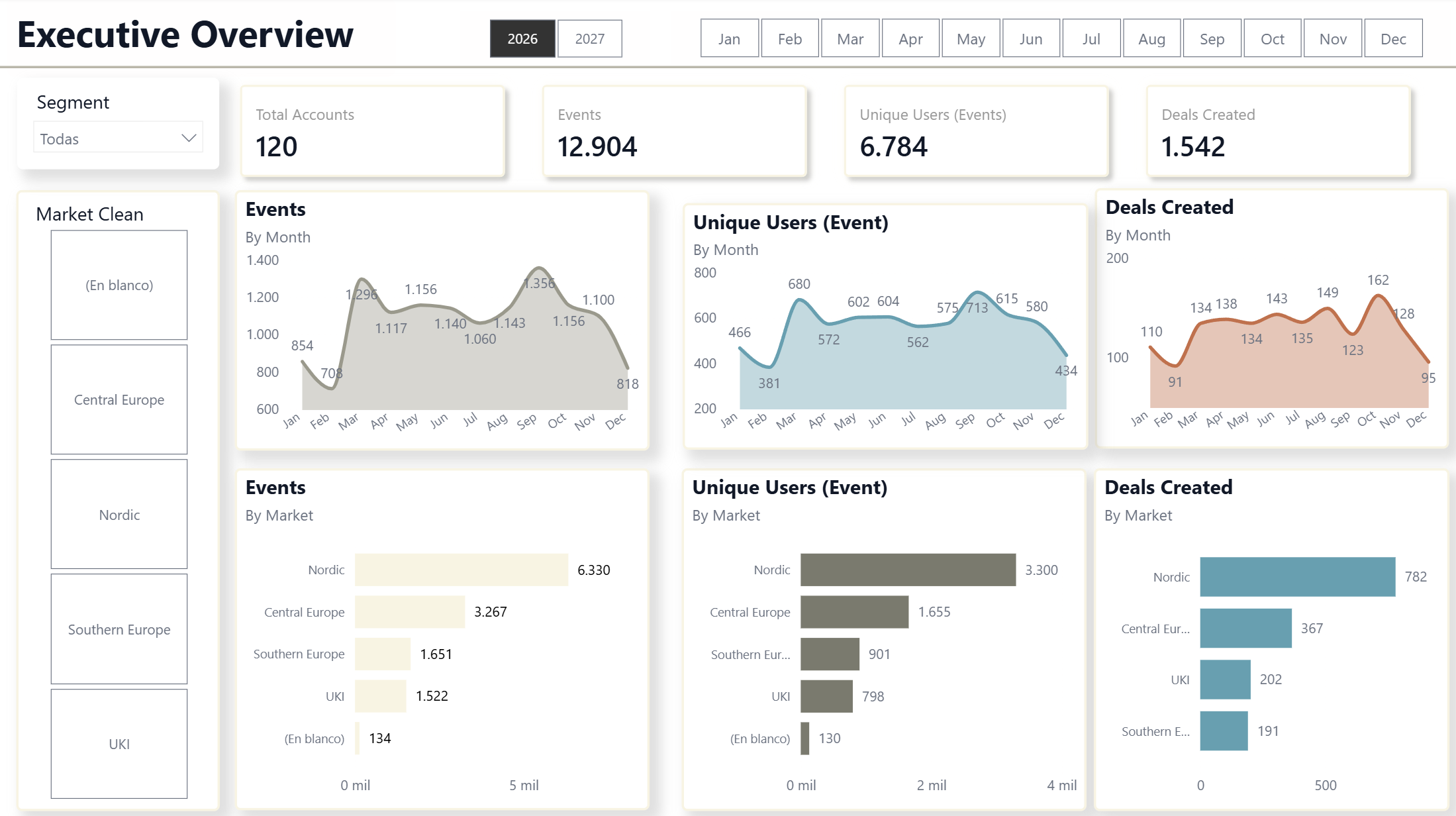The image size is (1456, 816).
Task: Select Jun in the month slicer
Action: point(1031,38)
